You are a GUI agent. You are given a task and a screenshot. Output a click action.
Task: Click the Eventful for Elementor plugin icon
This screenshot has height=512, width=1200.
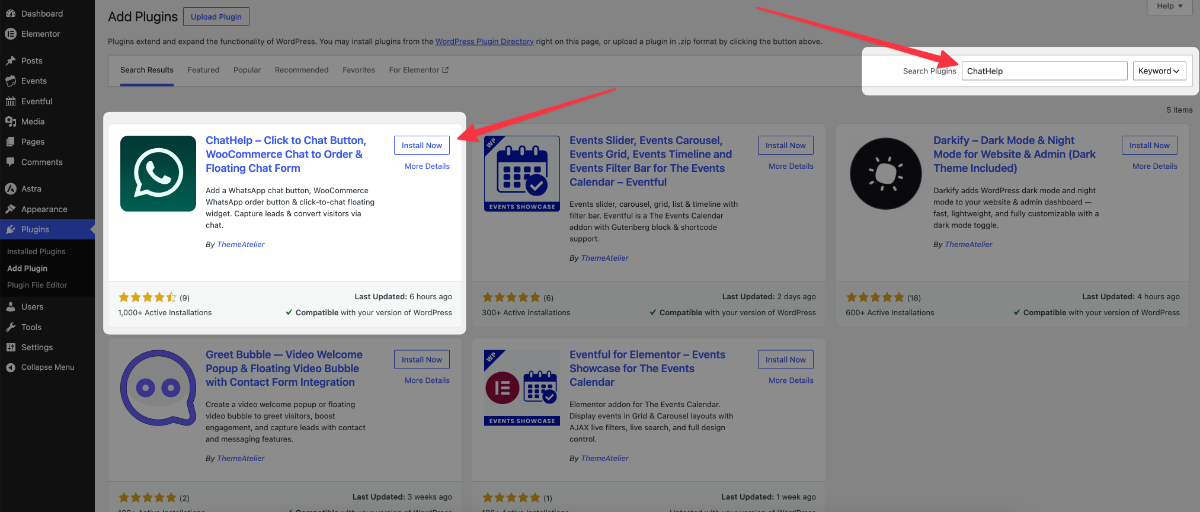tap(522, 388)
